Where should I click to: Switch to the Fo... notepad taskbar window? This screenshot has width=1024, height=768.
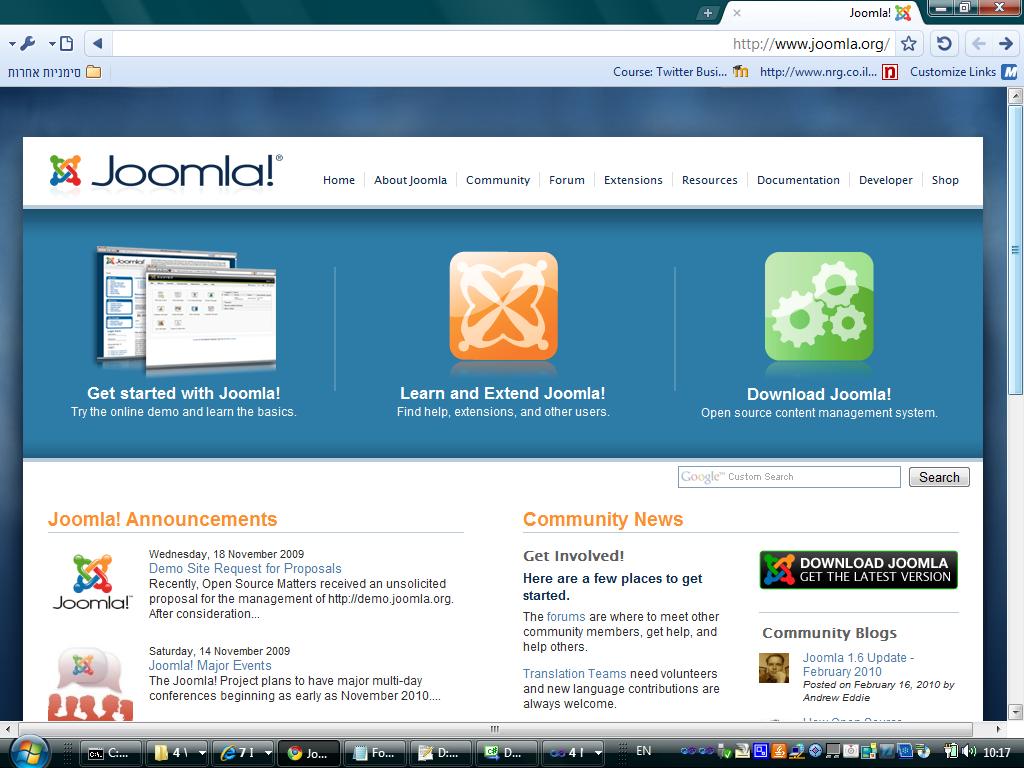(x=374, y=753)
